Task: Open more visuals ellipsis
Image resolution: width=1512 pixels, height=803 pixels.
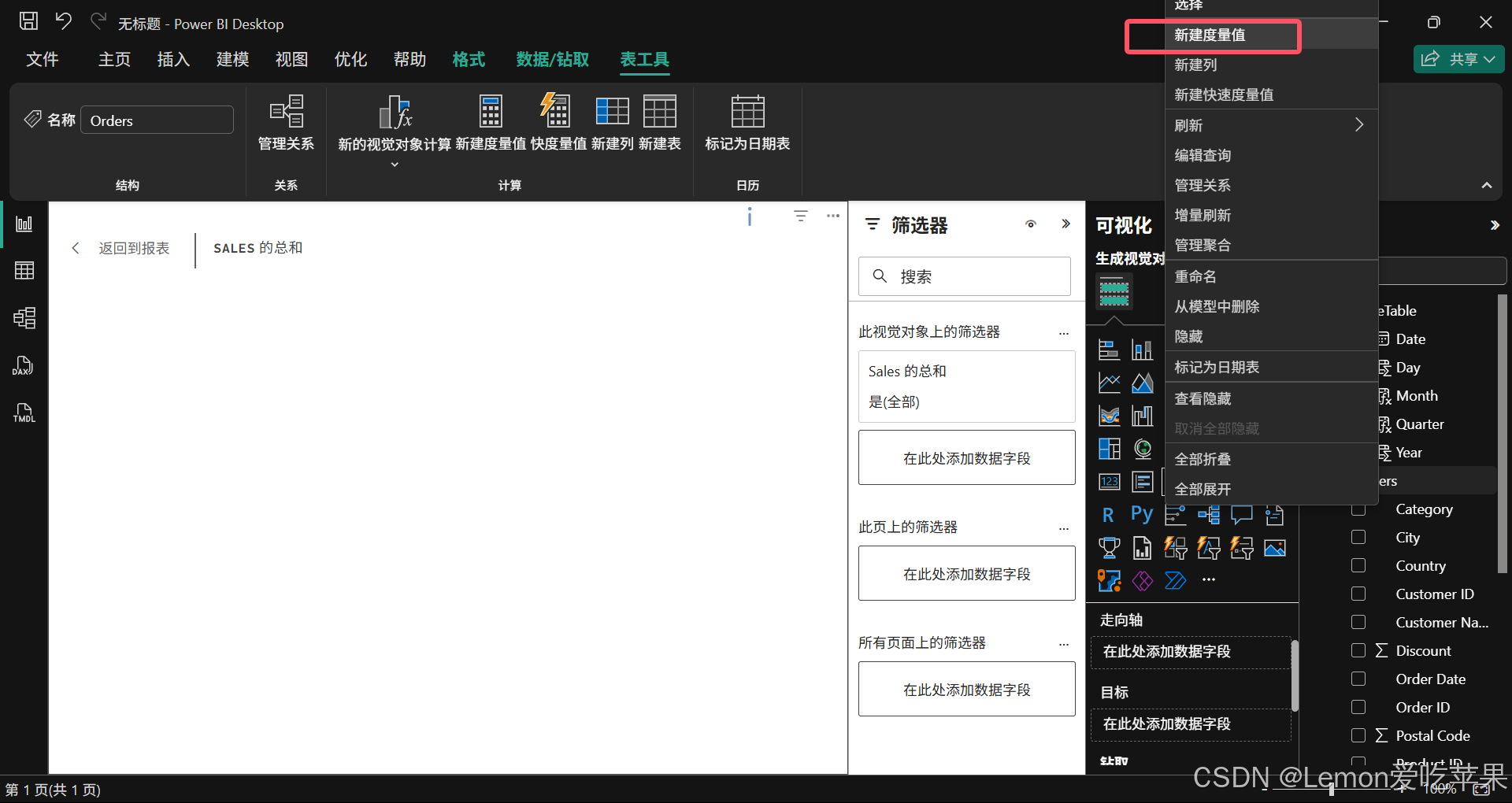Action: pos(1208,579)
